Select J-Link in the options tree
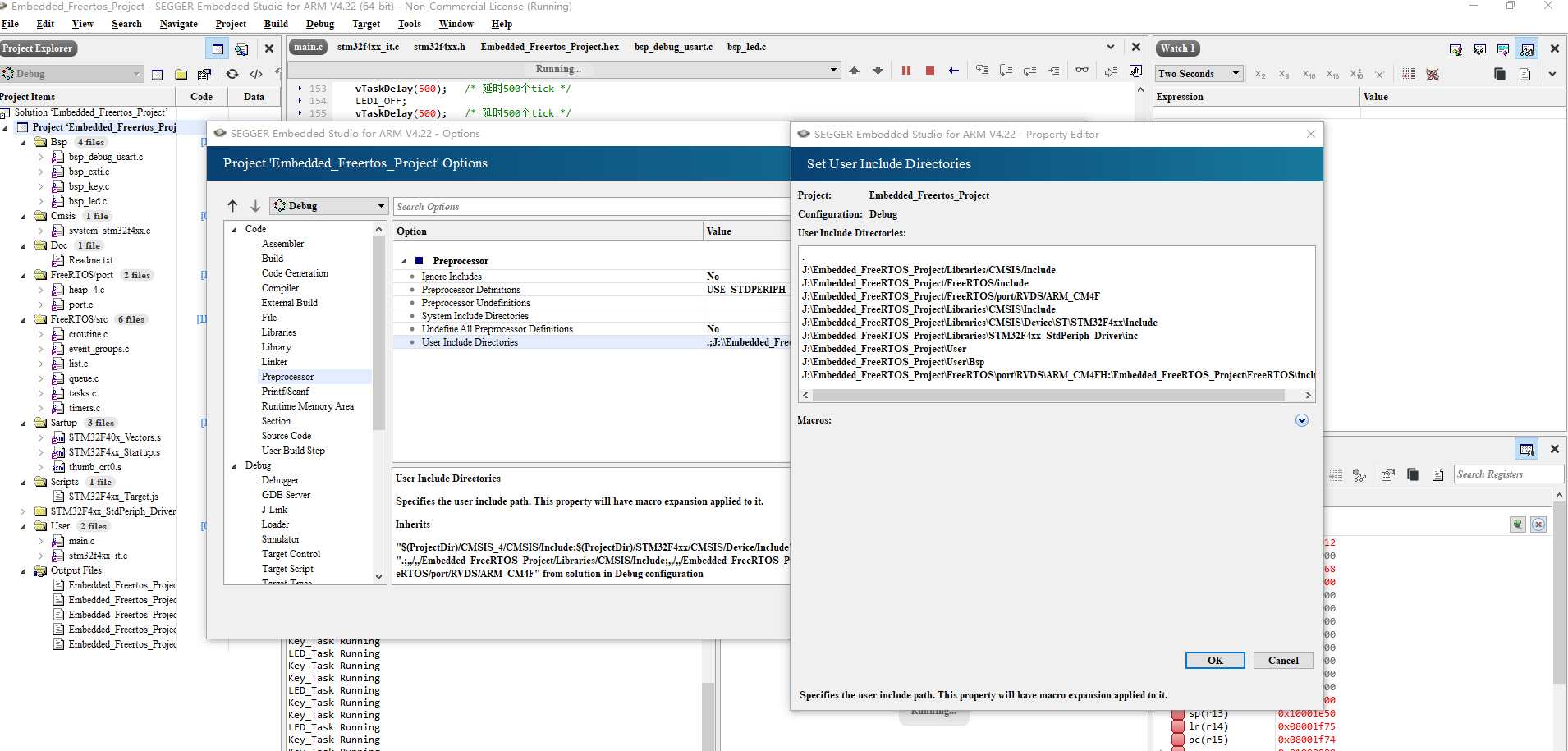Image resolution: width=1568 pixels, height=751 pixels. pyautogui.click(x=274, y=510)
